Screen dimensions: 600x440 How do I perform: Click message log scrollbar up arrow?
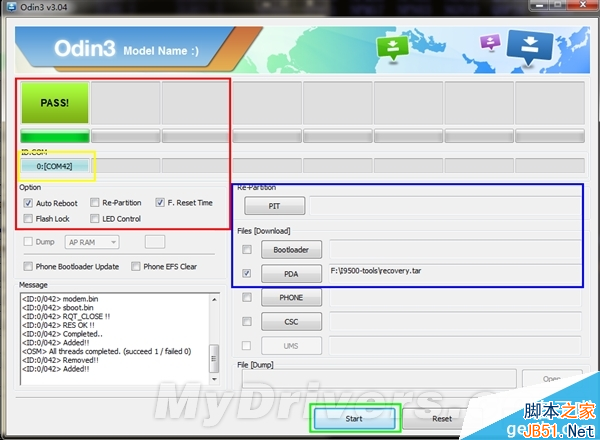(214, 299)
